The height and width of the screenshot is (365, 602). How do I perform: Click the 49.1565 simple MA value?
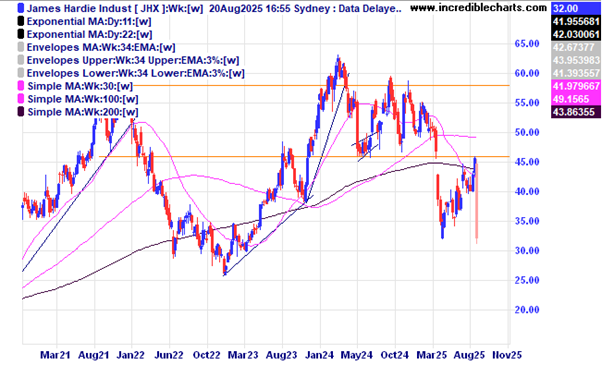[x=576, y=99]
